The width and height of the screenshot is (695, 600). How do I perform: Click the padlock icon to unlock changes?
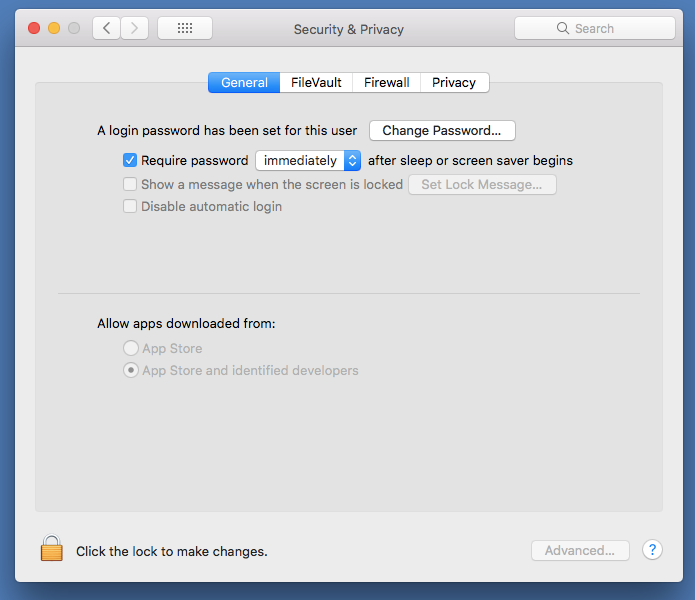(x=51, y=548)
